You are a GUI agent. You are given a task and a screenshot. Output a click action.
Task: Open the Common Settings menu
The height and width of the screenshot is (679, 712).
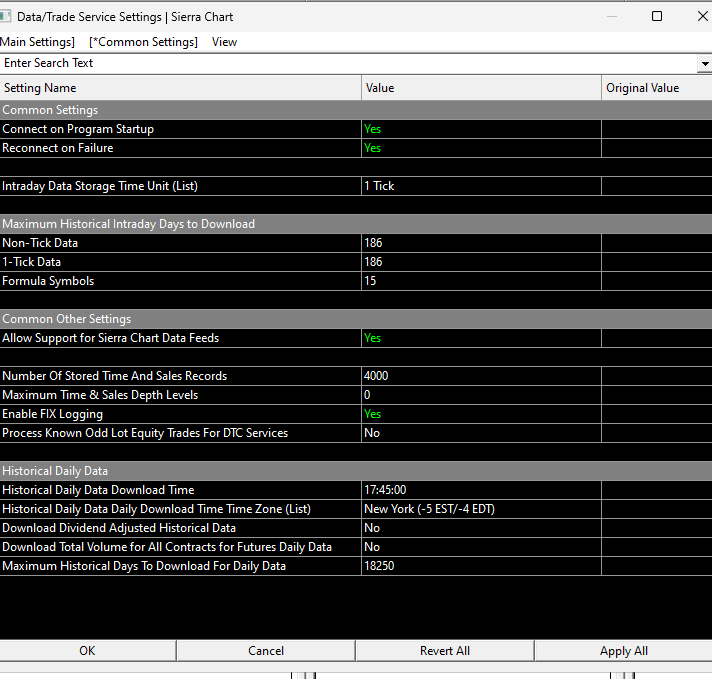click(143, 42)
